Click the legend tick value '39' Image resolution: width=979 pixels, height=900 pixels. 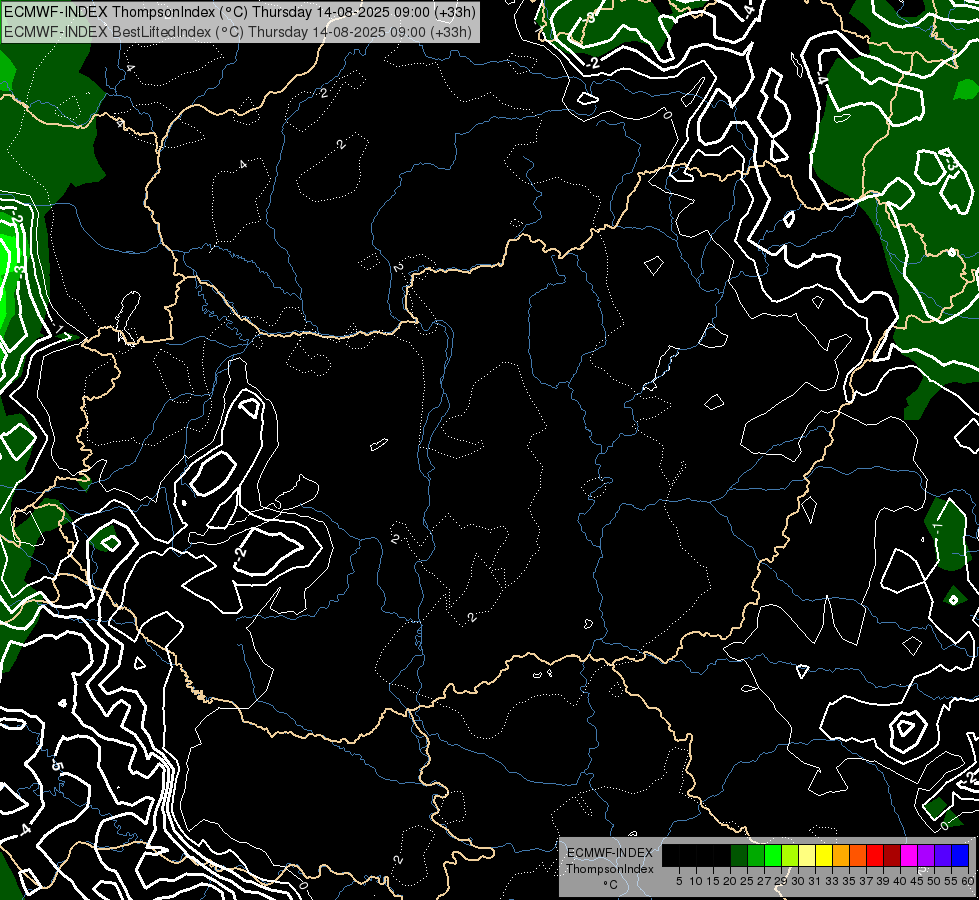[883, 881]
